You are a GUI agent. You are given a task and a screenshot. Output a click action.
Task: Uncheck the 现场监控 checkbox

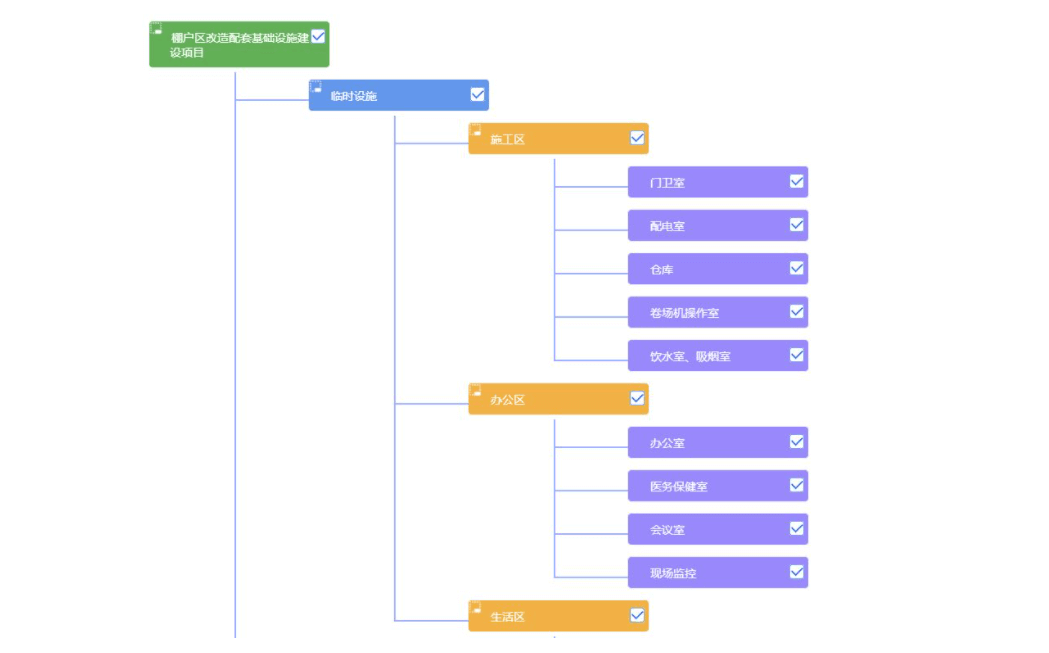click(796, 572)
